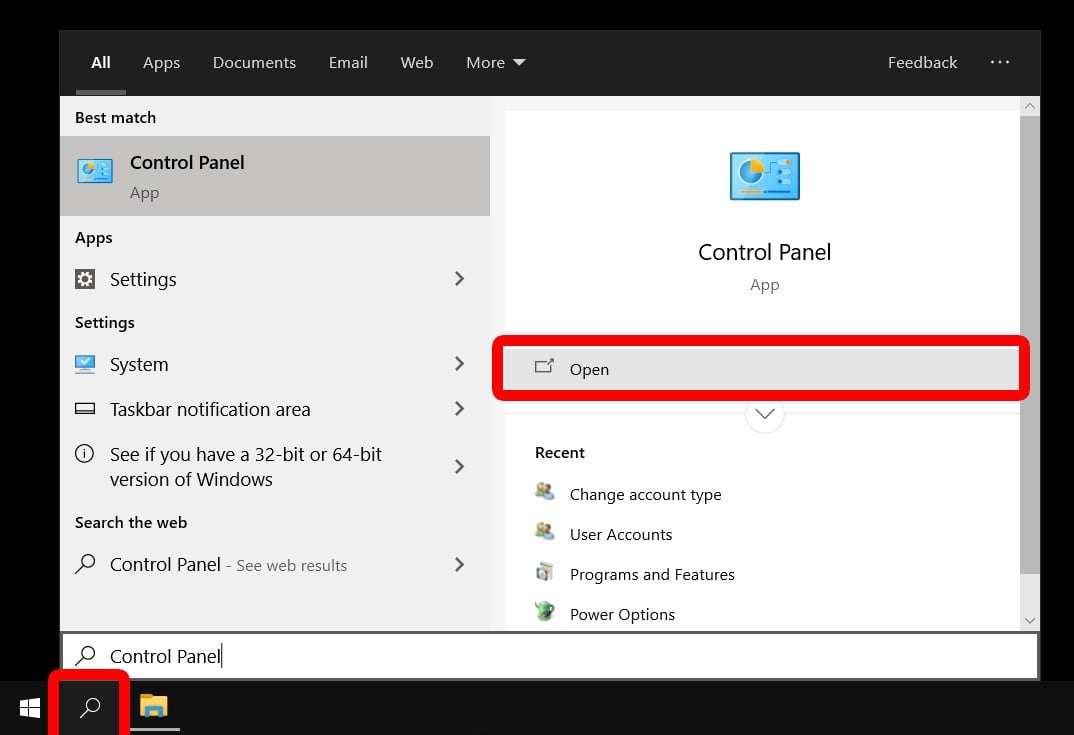Click the Open arrow icon in preview pane

click(x=544, y=366)
